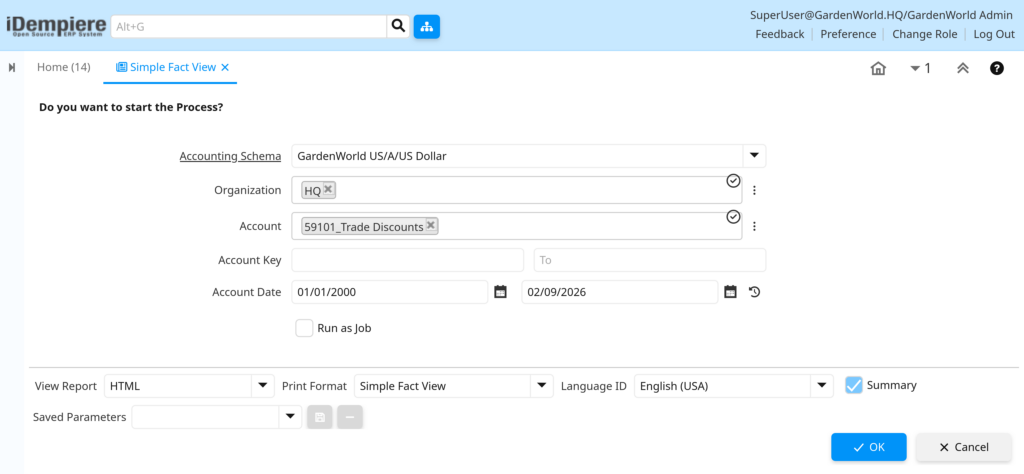
Task: Click the 'Do you want to start the Process?' text
Action: [x=131, y=106]
